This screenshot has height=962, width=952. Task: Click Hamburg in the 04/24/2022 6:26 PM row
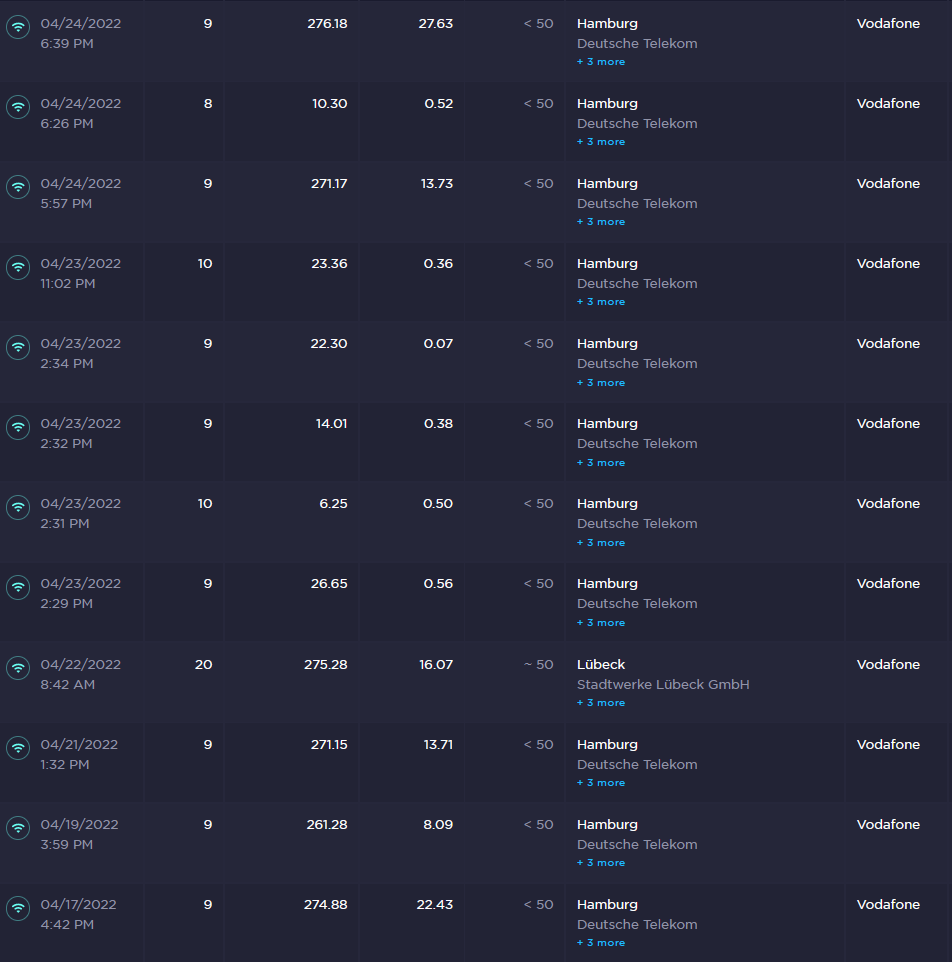point(607,104)
